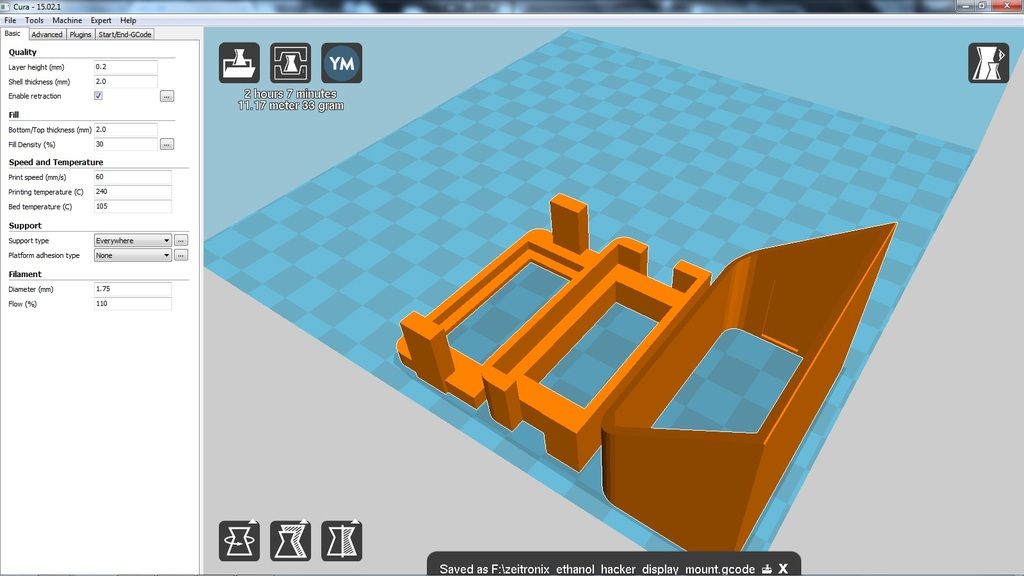Click the eject icon in saved notification
1024x576 pixels.
[767, 569]
